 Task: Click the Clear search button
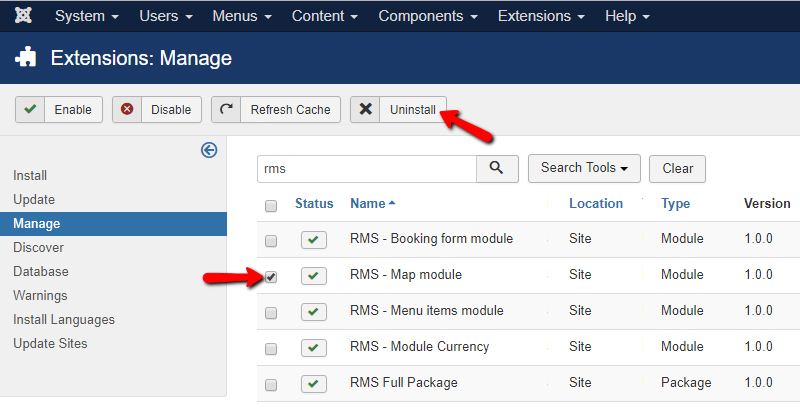[677, 169]
